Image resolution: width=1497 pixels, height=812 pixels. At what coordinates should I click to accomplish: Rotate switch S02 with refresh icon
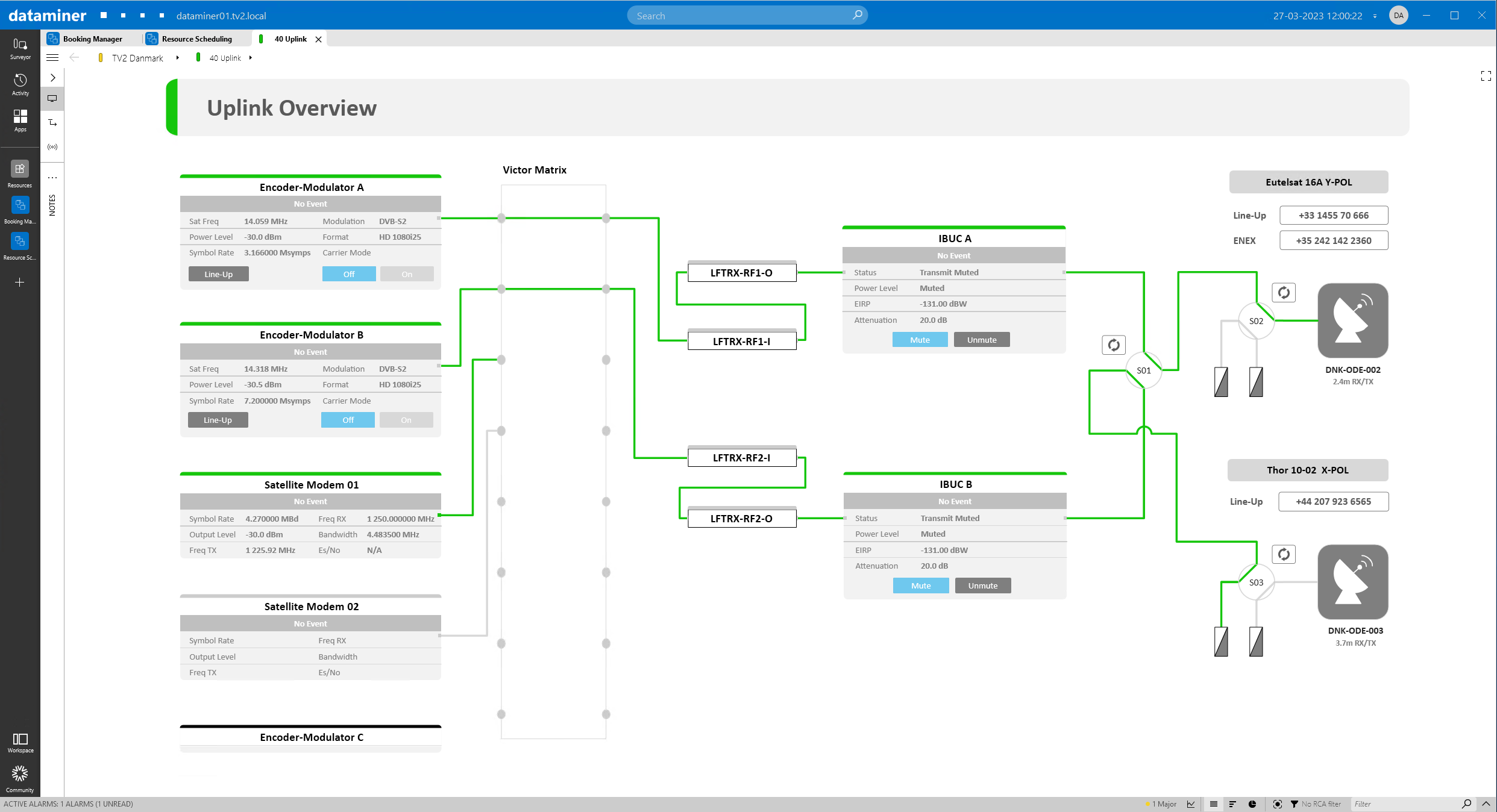pos(1284,293)
